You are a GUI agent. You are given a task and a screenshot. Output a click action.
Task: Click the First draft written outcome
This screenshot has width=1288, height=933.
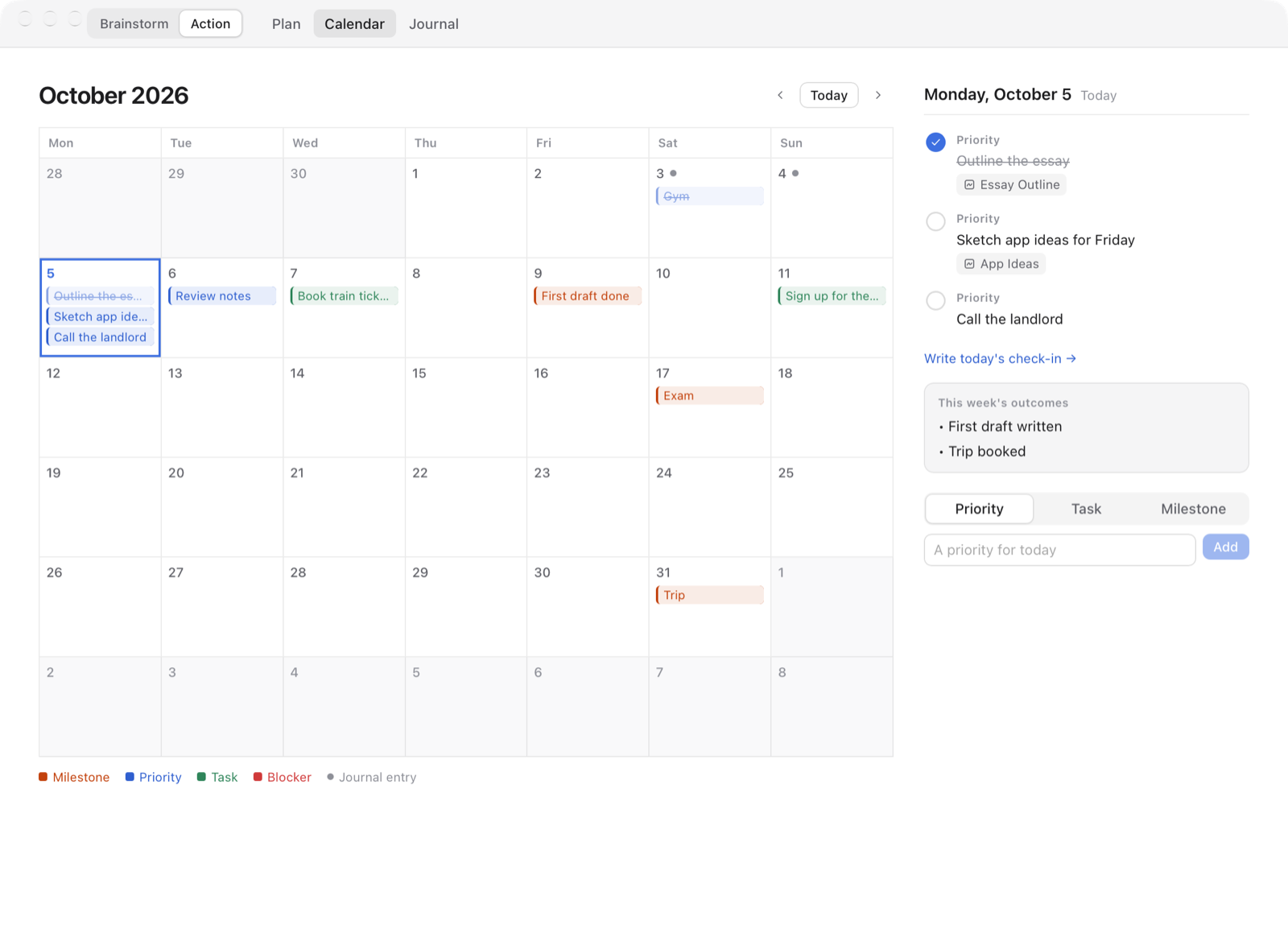[1005, 427]
